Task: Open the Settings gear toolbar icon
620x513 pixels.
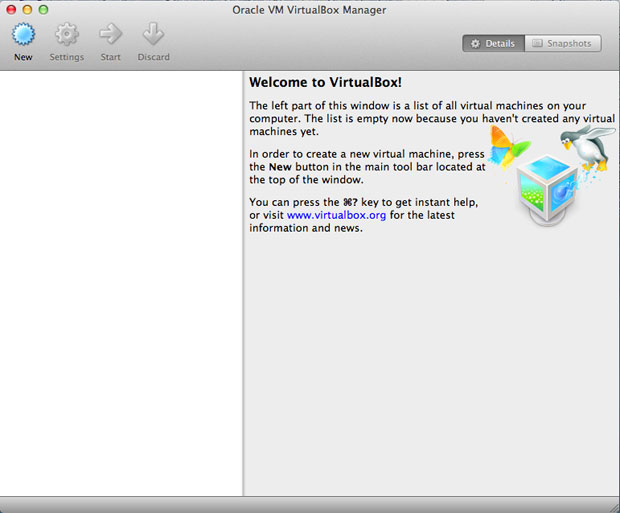Action: (66, 34)
